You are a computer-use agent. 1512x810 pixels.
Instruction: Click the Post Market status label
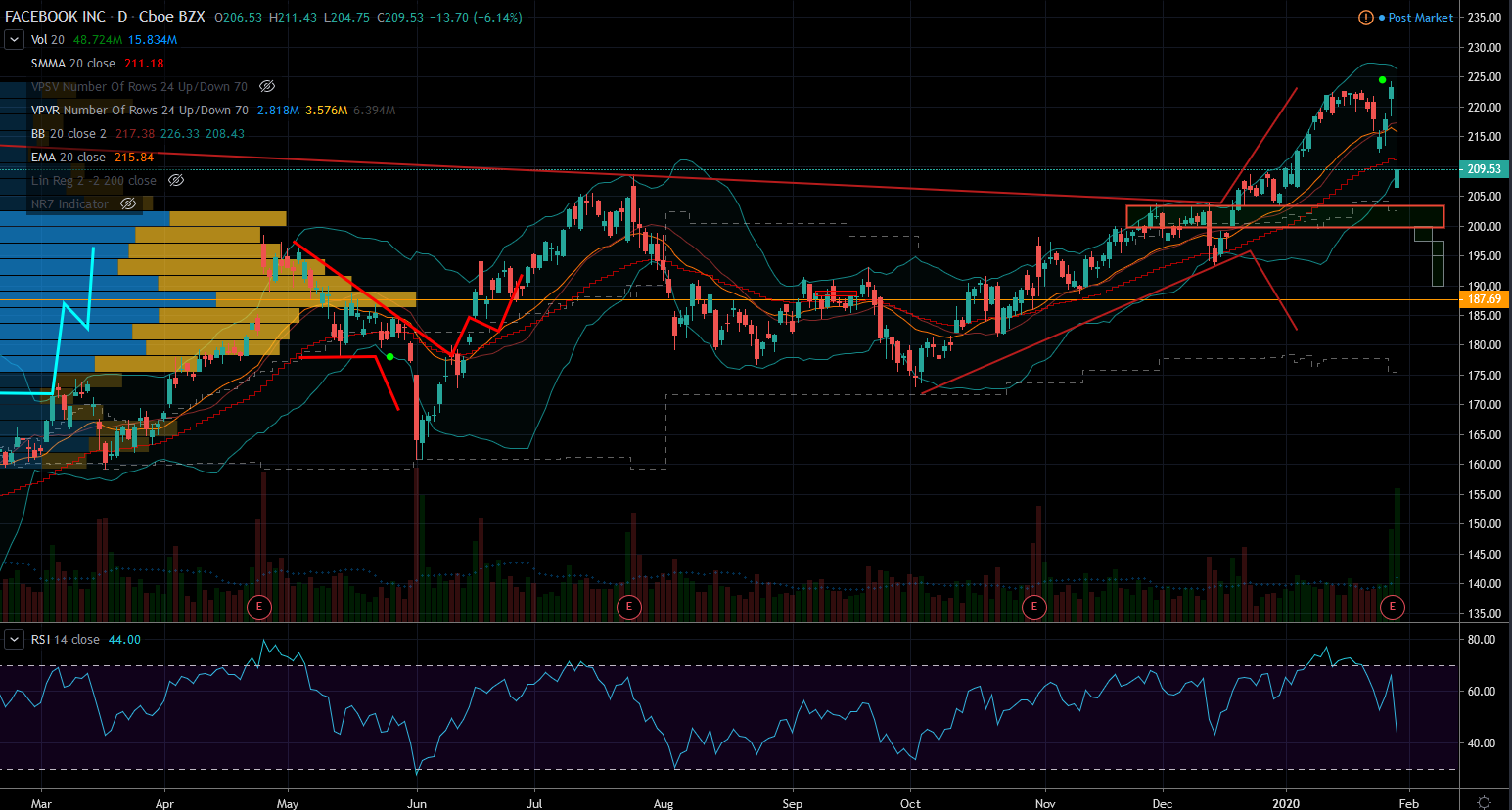(x=1420, y=18)
